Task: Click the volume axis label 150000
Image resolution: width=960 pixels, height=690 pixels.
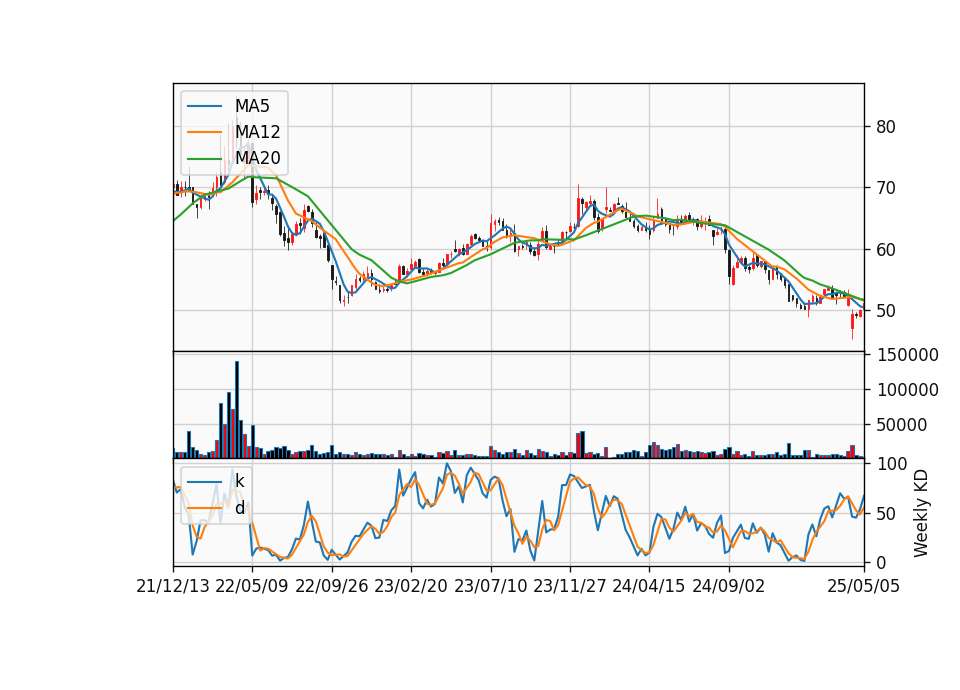Action: click(908, 355)
